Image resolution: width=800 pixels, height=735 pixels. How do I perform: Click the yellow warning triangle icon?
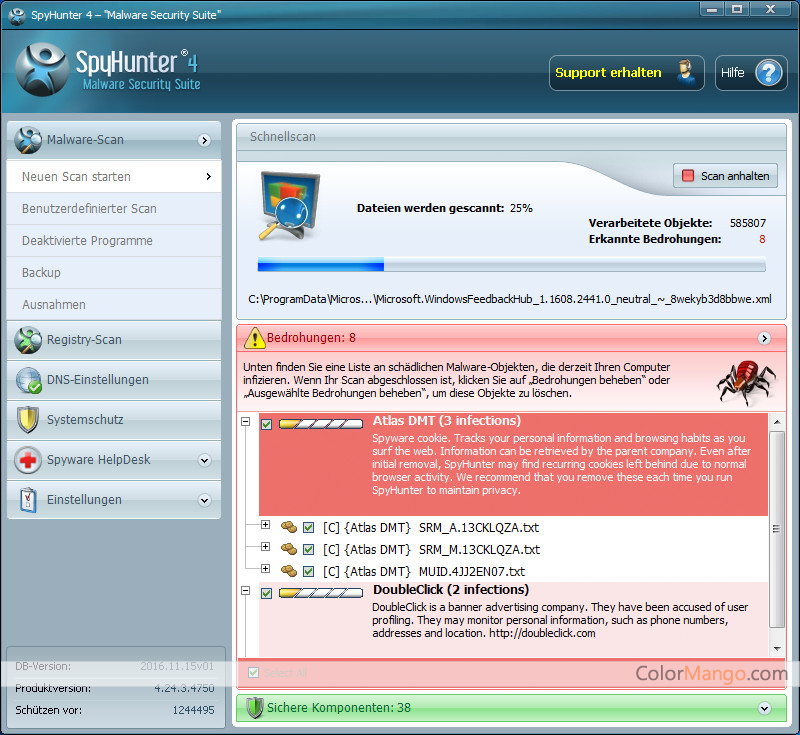[x=255, y=338]
